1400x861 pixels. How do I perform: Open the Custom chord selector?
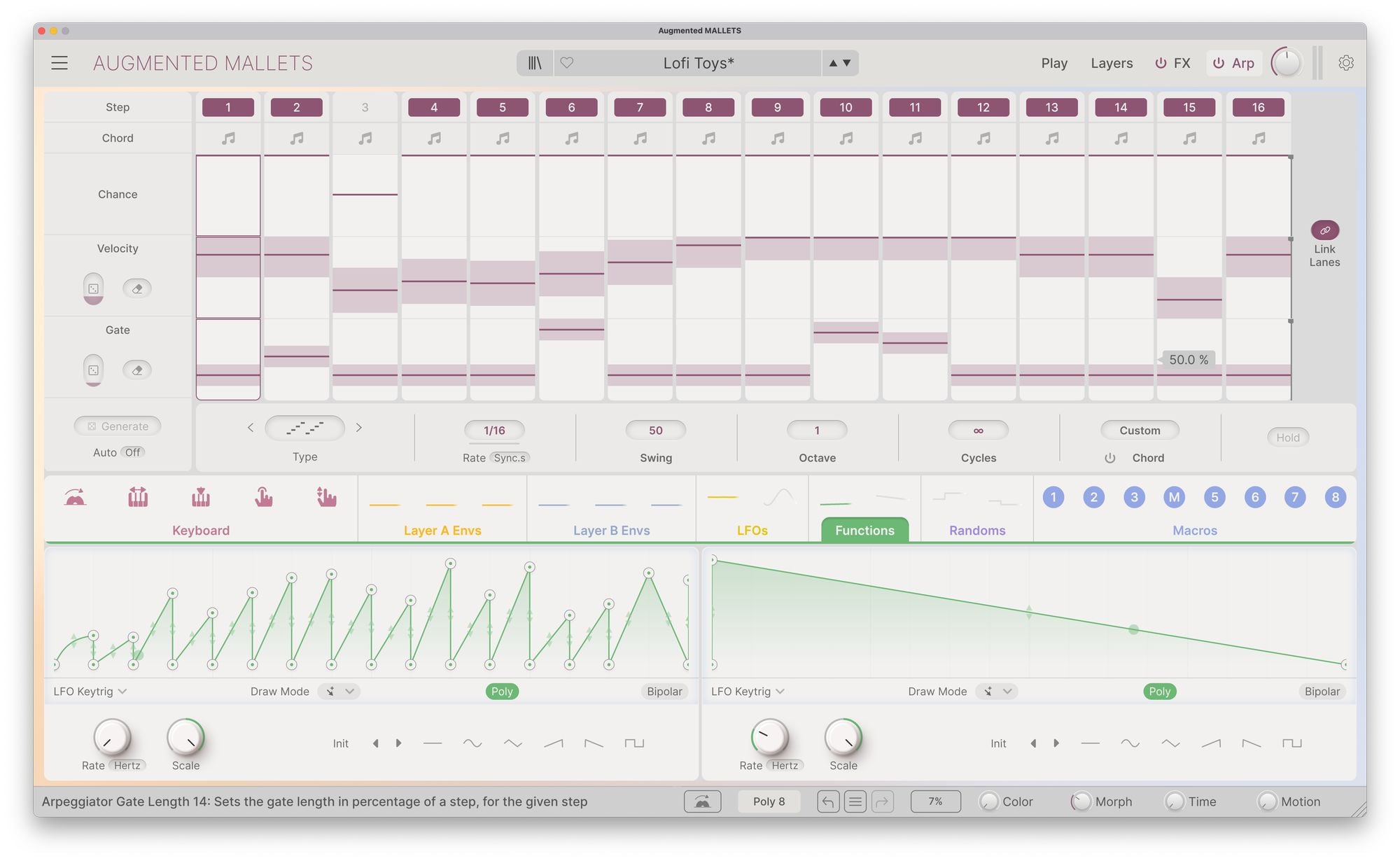[1140, 430]
